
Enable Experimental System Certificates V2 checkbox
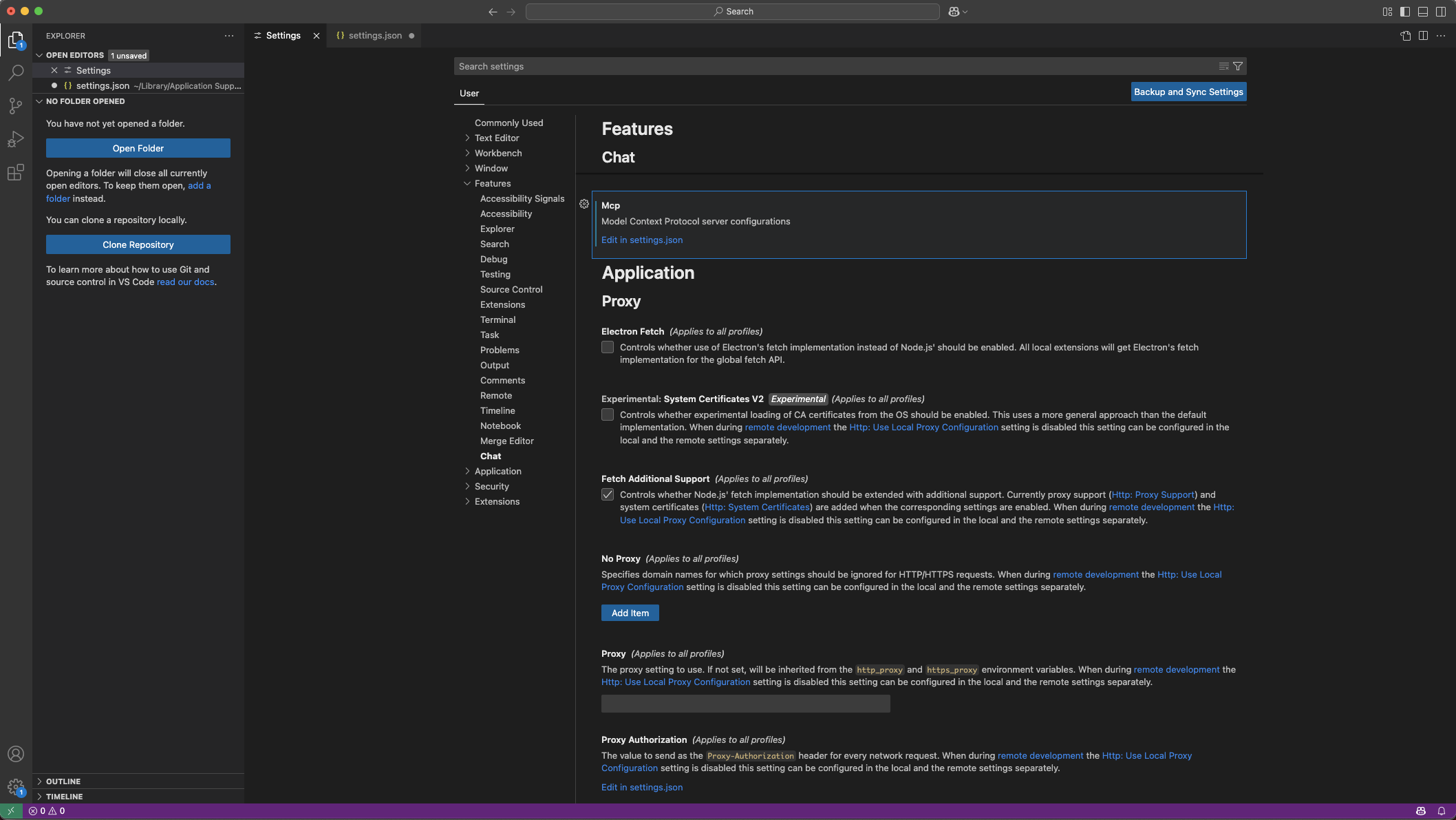click(608, 414)
